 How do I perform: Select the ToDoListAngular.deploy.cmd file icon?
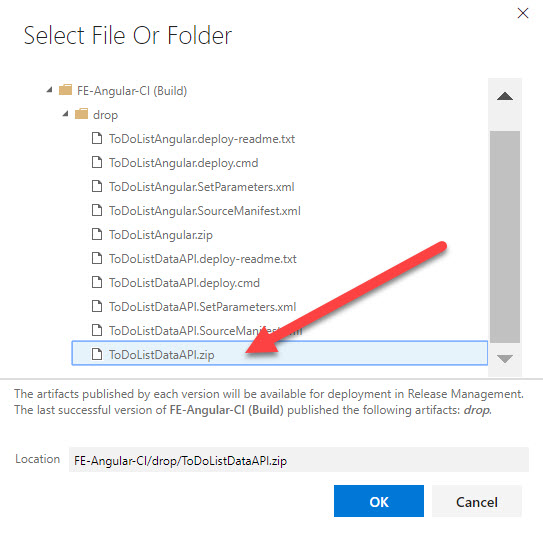coord(97,162)
